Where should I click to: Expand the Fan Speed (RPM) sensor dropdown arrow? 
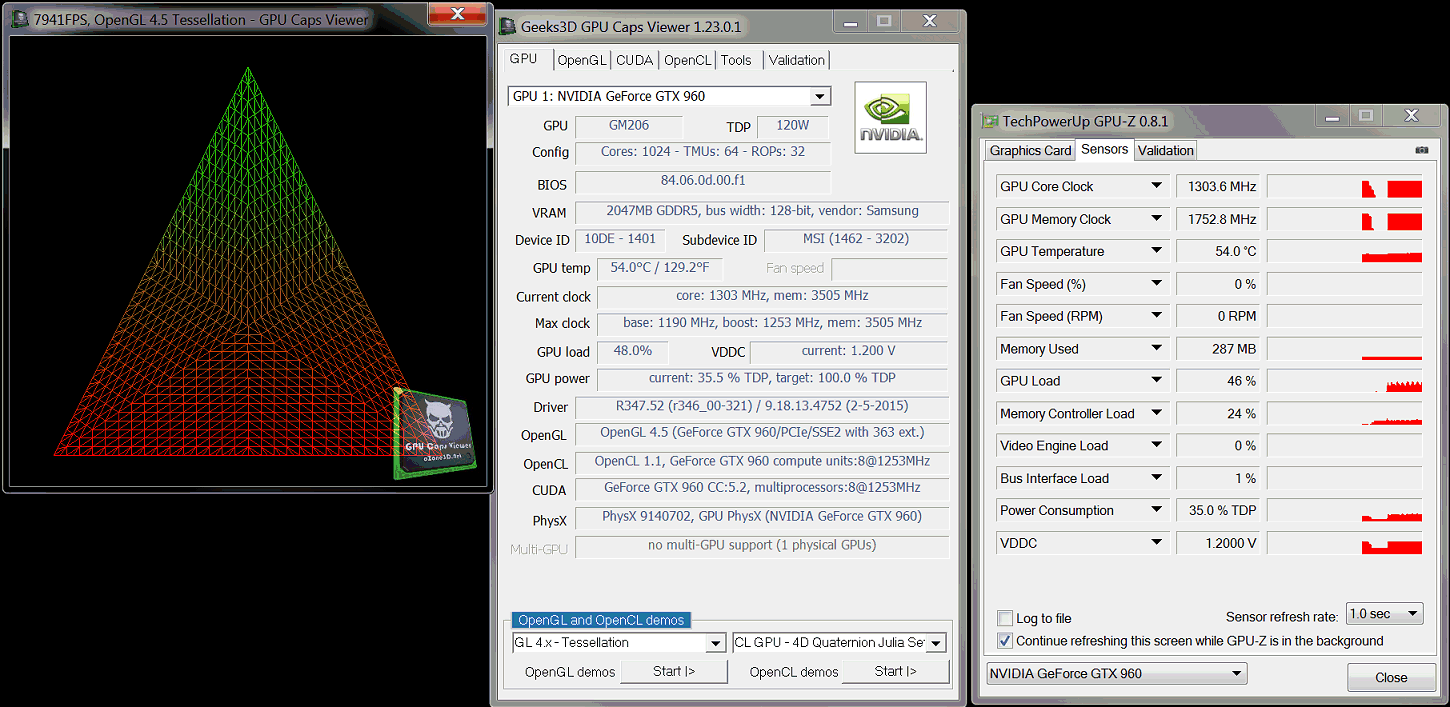click(x=1156, y=316)
